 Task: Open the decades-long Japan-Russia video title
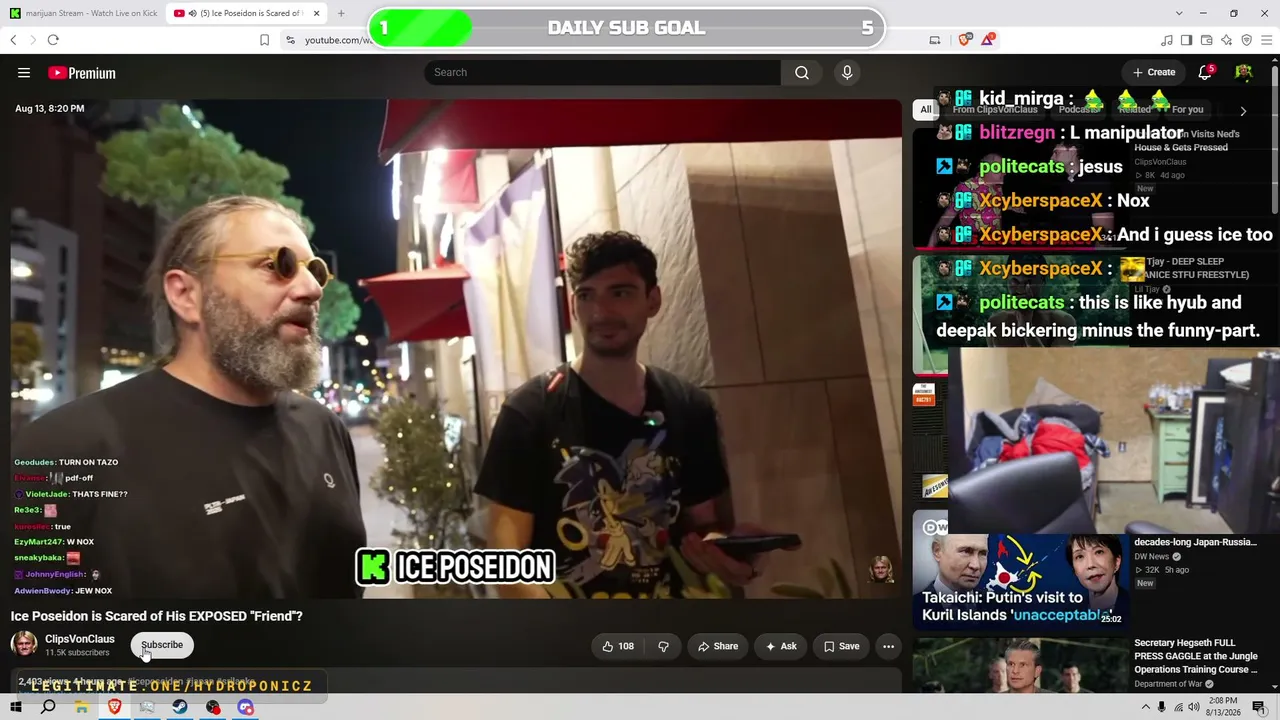point(1195,542)
